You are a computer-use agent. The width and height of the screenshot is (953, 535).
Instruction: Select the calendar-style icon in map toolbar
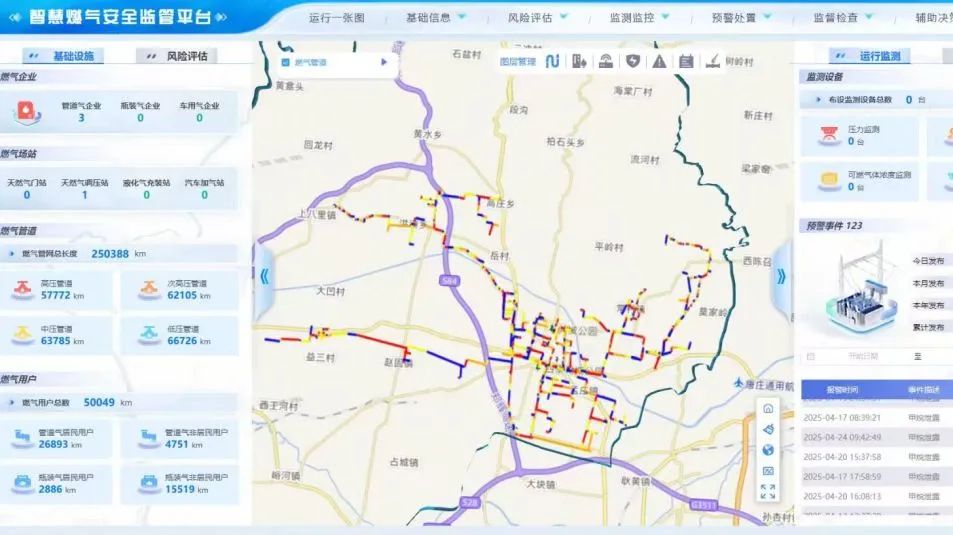click(x=686, y=61)
